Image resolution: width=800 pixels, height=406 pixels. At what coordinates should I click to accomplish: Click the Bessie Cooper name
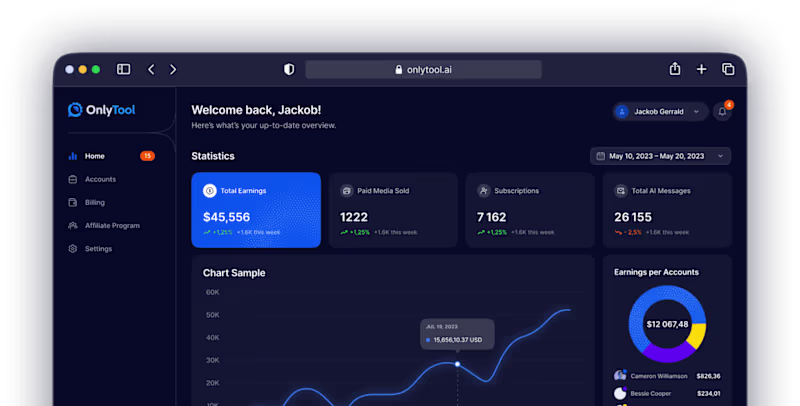[651, 394]
